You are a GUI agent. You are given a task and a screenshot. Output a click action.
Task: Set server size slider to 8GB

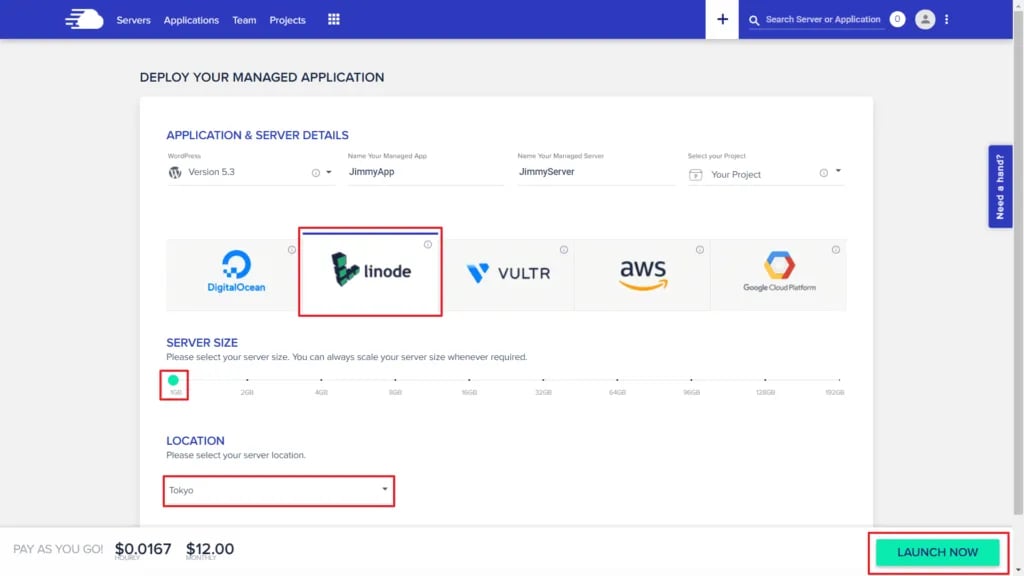tap(395, 380)
